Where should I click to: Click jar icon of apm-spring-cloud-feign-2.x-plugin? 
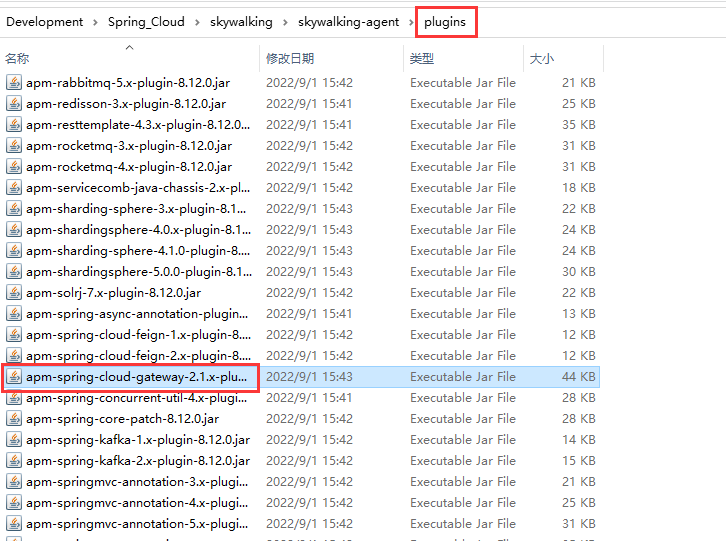[14, 355]
